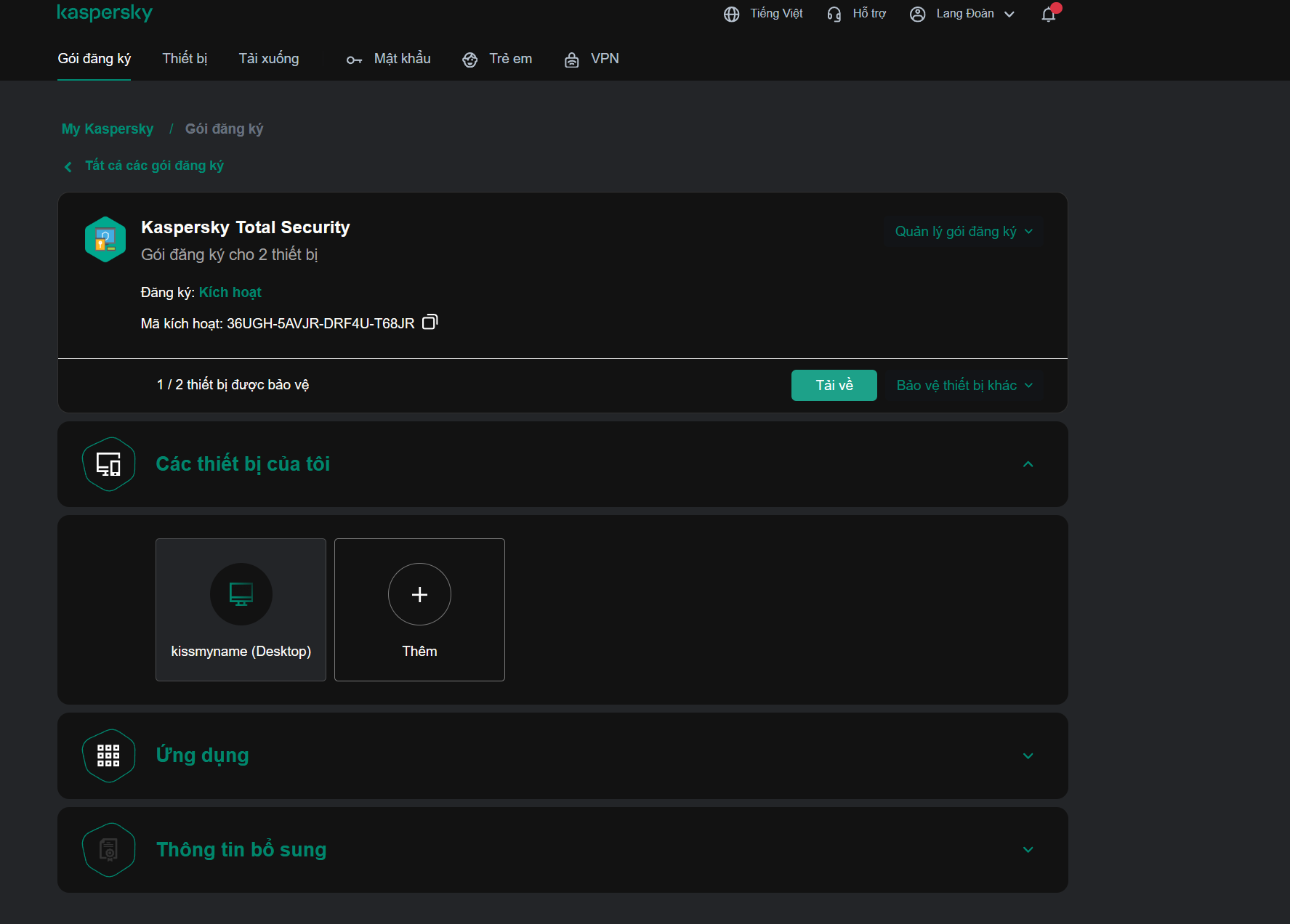Select the kissmyname (Desktop) device card
The image size is (1290, 924).
[x=241, y=609]
